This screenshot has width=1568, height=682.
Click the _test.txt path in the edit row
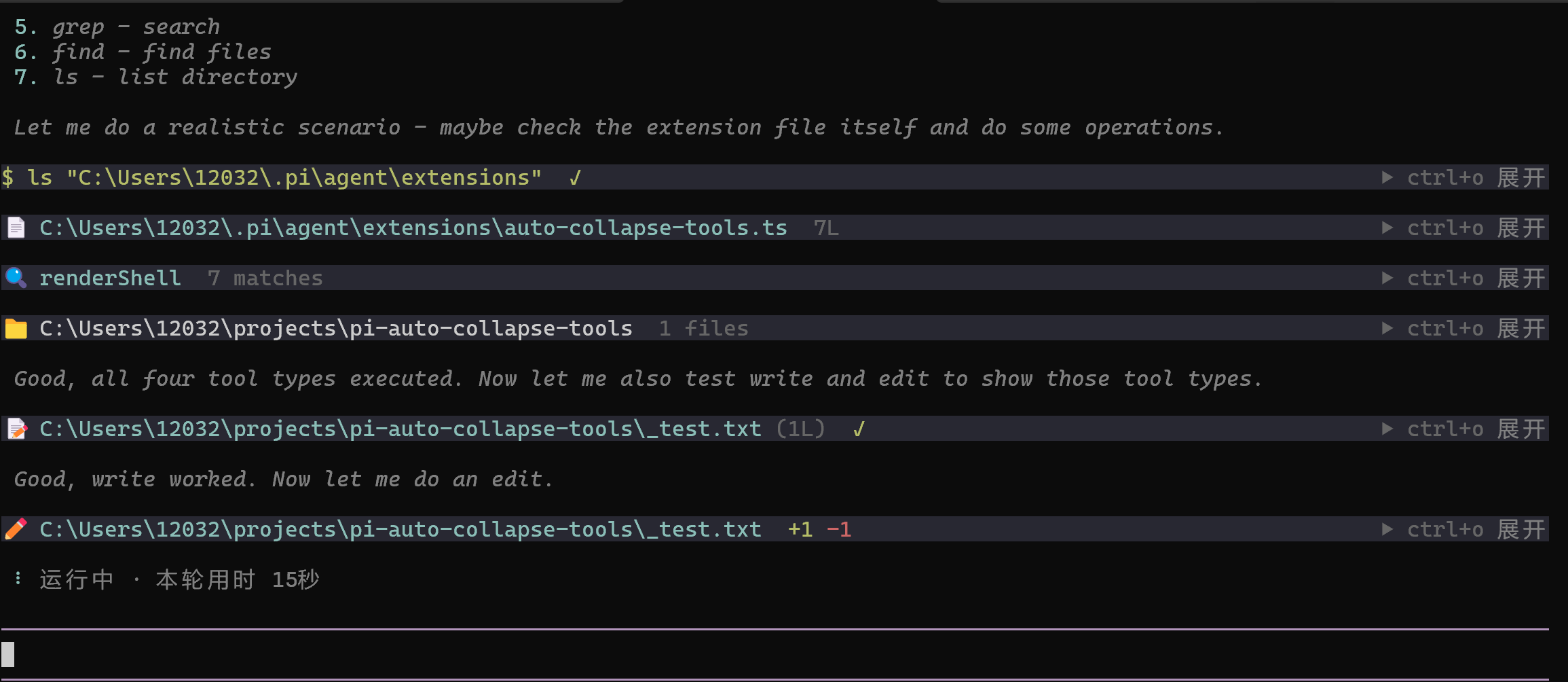tap(400, 530)
